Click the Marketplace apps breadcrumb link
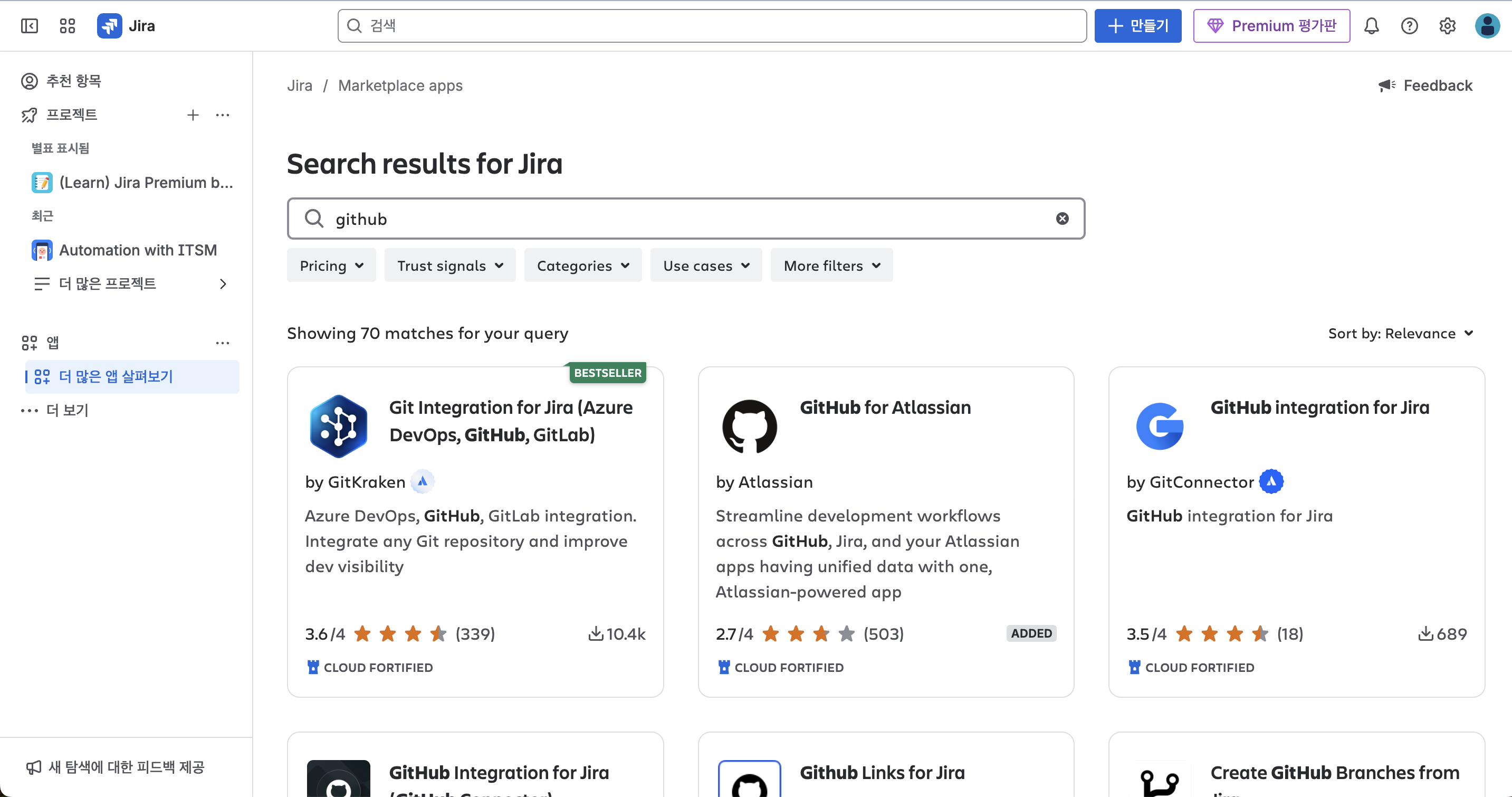The width and height of the screenshot is (1512, 797). (x=400, y=85)
